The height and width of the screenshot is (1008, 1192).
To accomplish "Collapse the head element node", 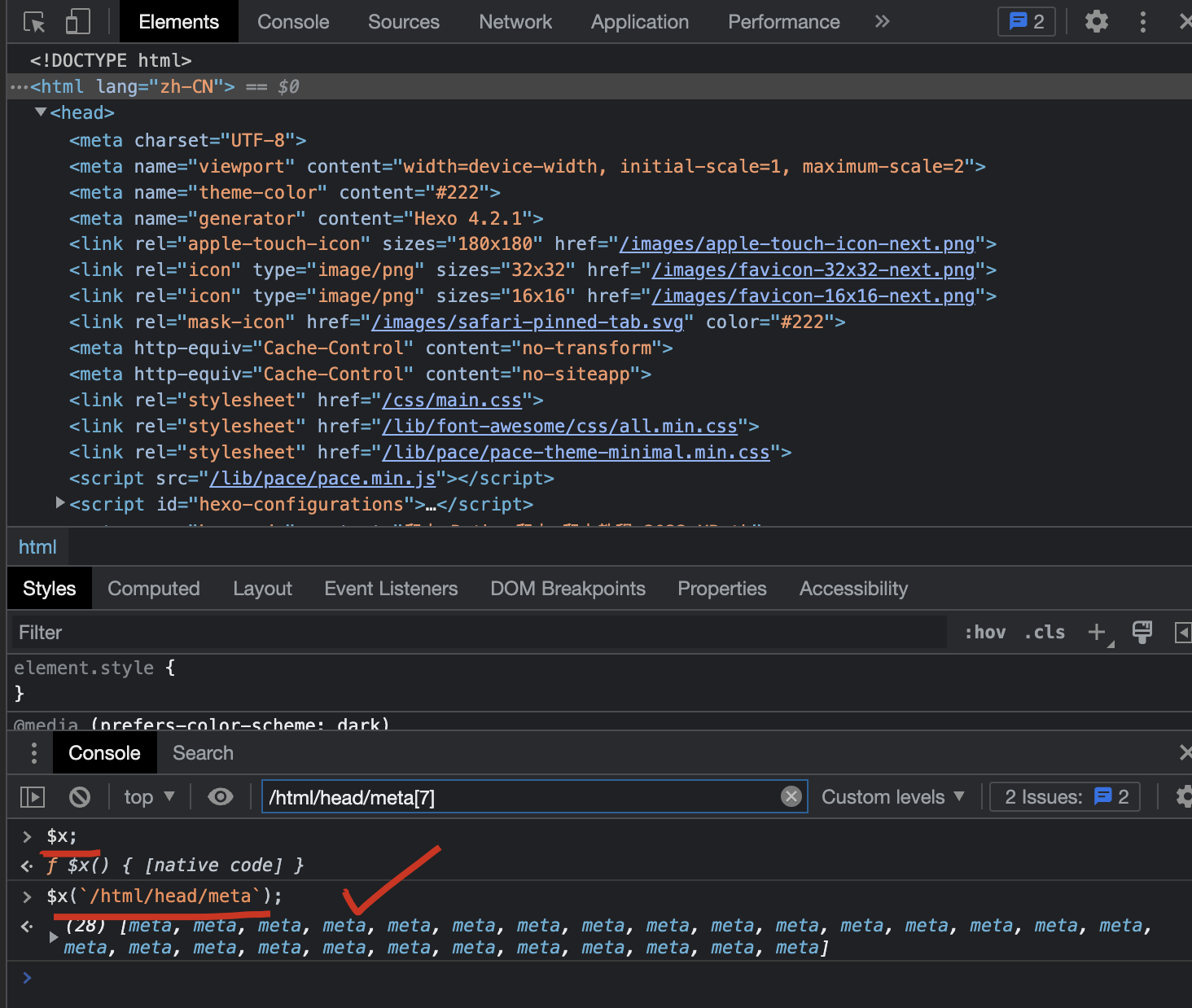I will click(x=41, y=112).
